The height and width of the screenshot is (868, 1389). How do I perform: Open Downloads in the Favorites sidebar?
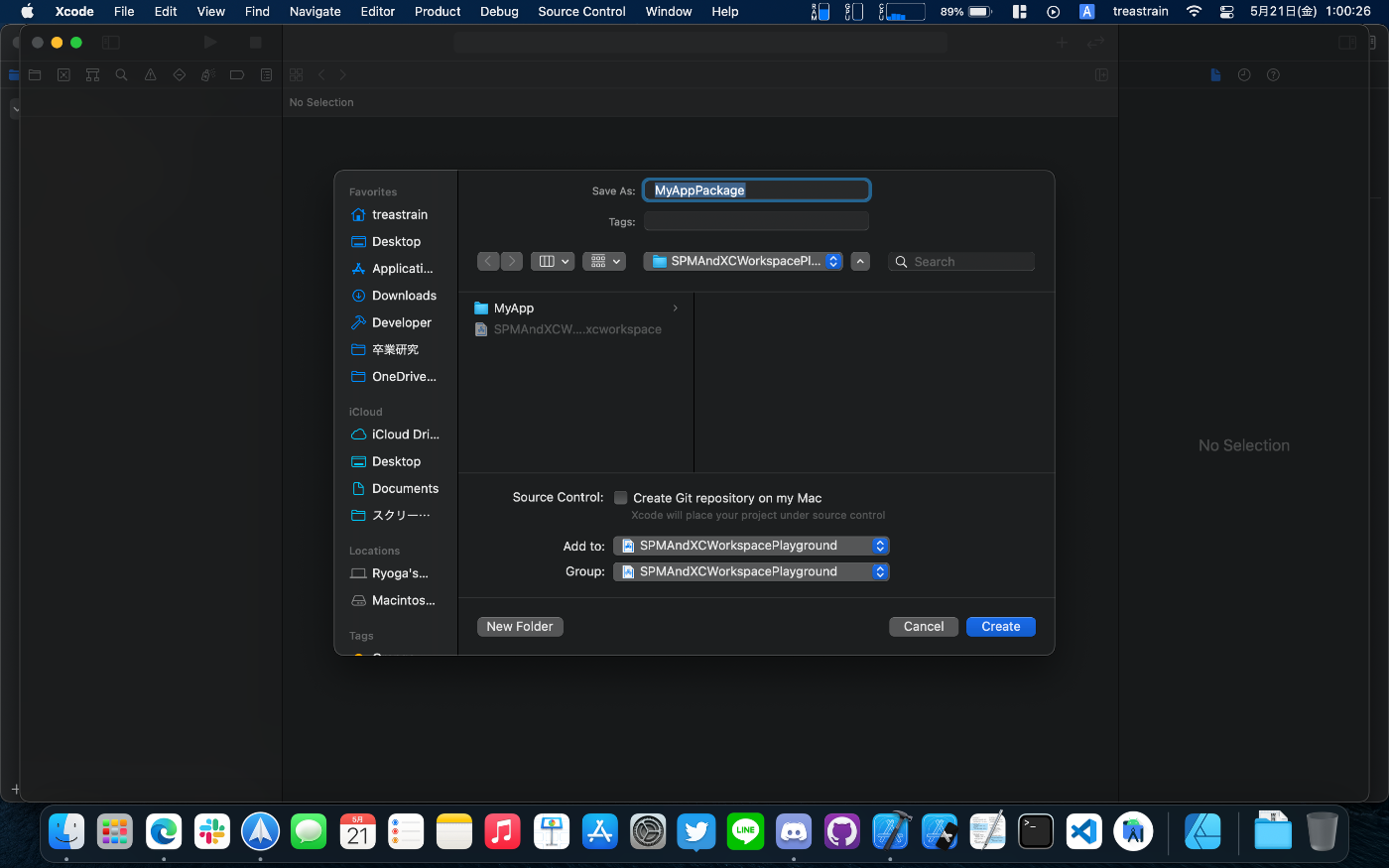pos(404,296)
